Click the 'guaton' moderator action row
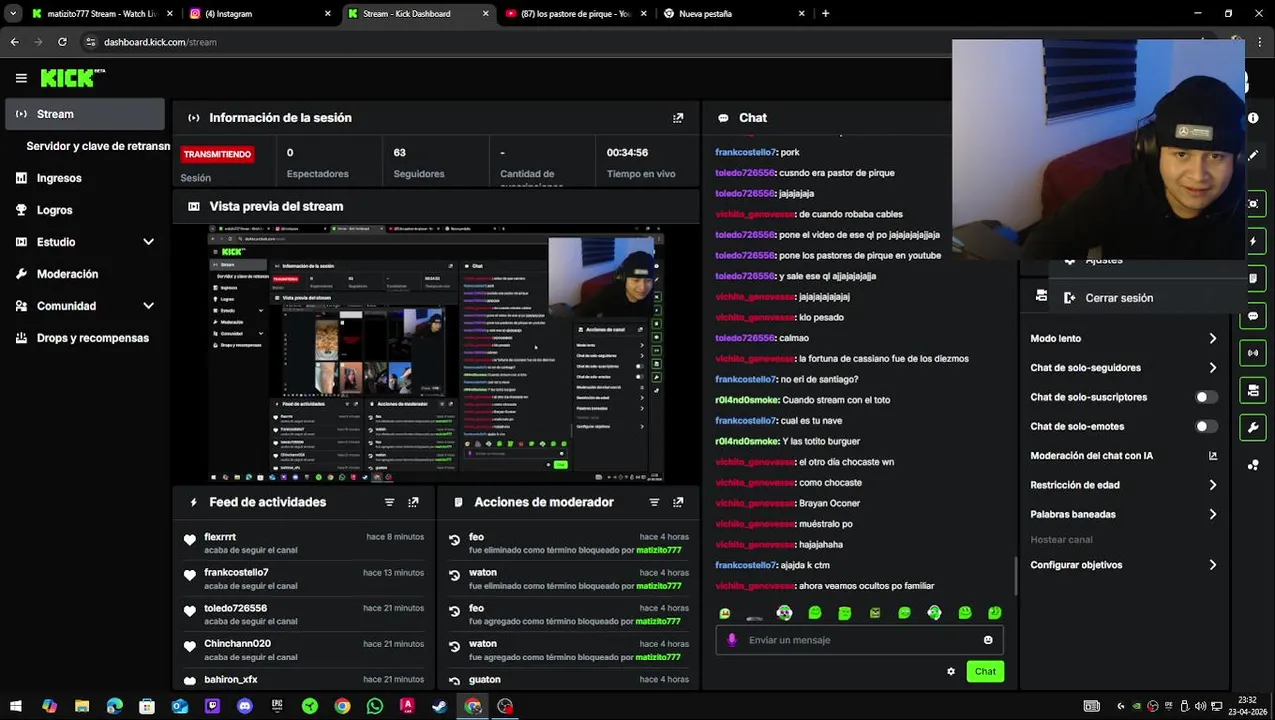1275x720 pixels. 568,680
